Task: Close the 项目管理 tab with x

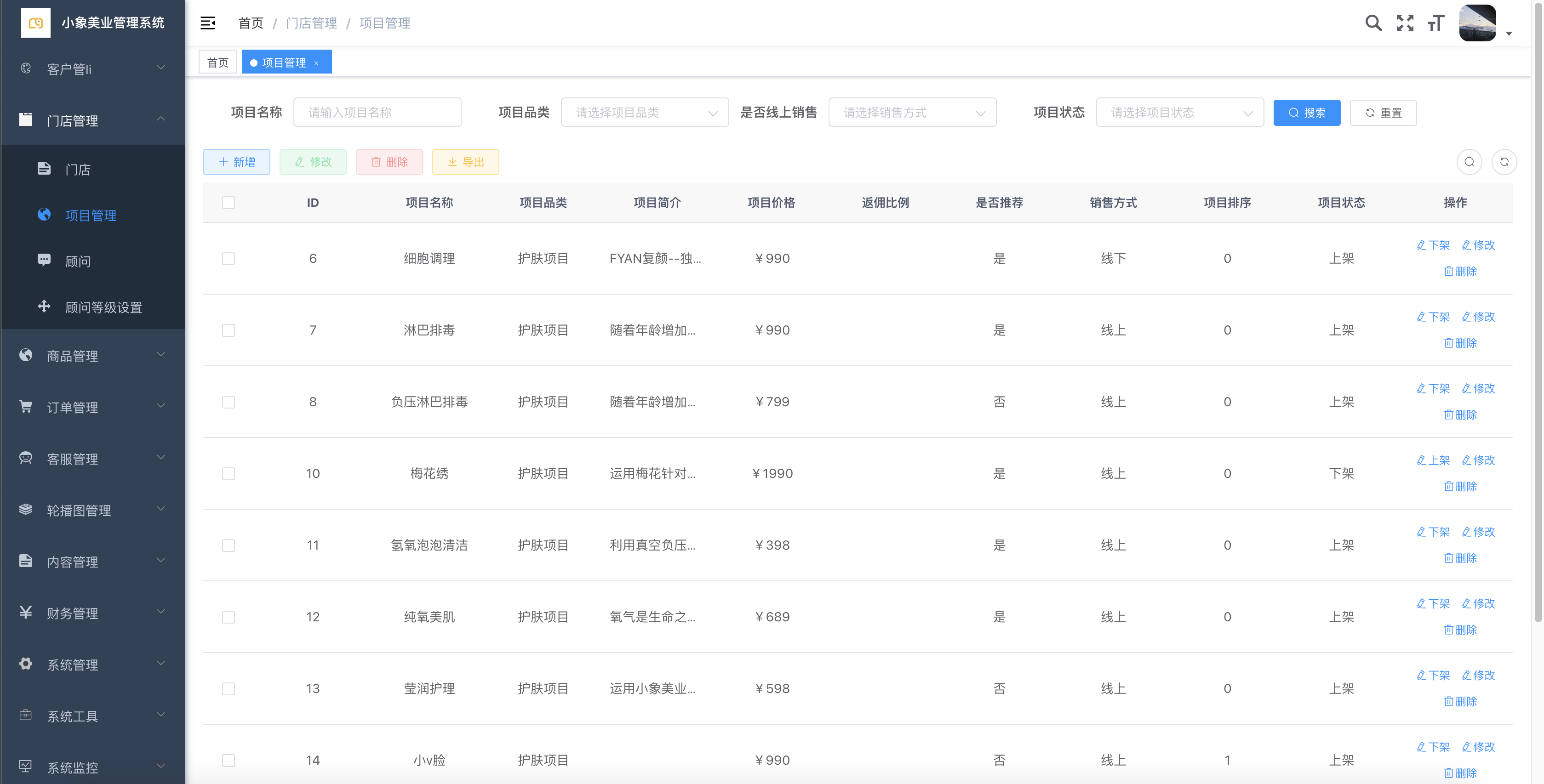Action: (x=316, y=63)
